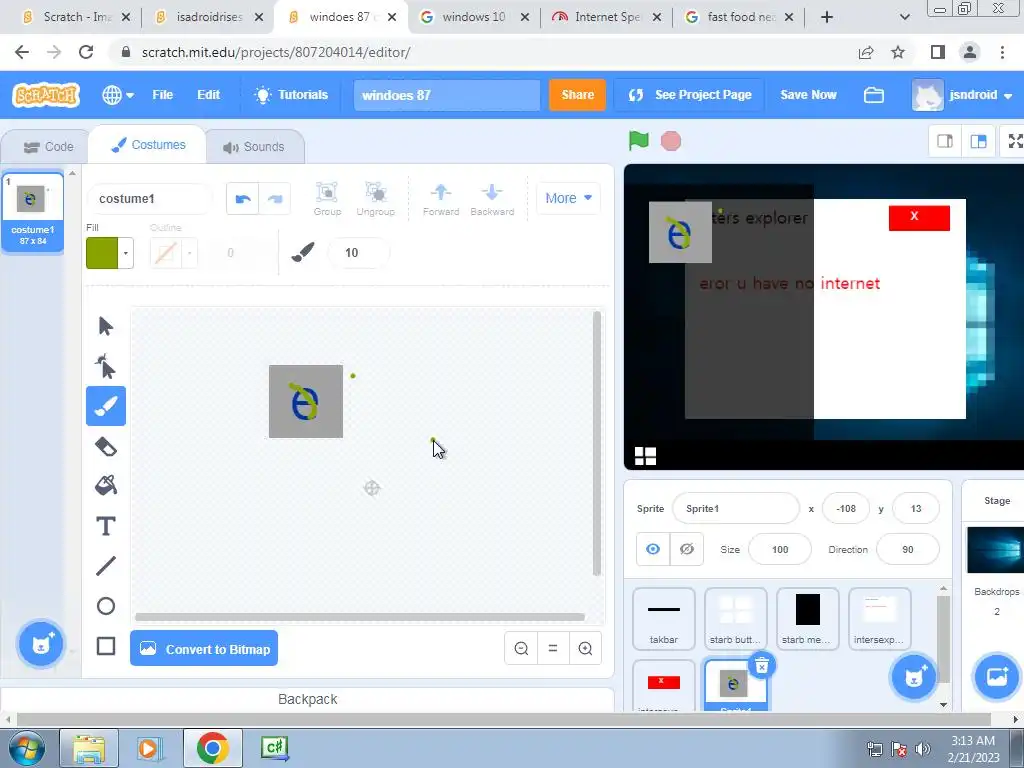Hide sprite using crossed-eye icon

[686, 549]
